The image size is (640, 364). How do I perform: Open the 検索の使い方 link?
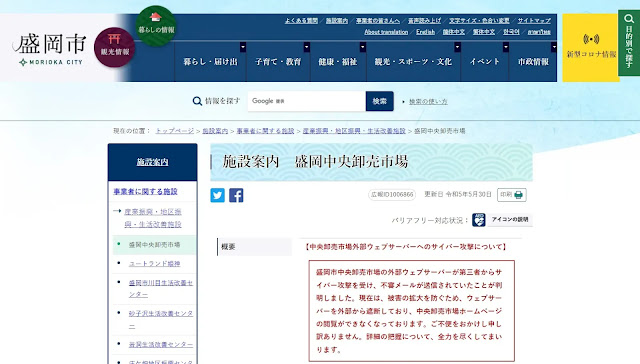pos(428,102)
